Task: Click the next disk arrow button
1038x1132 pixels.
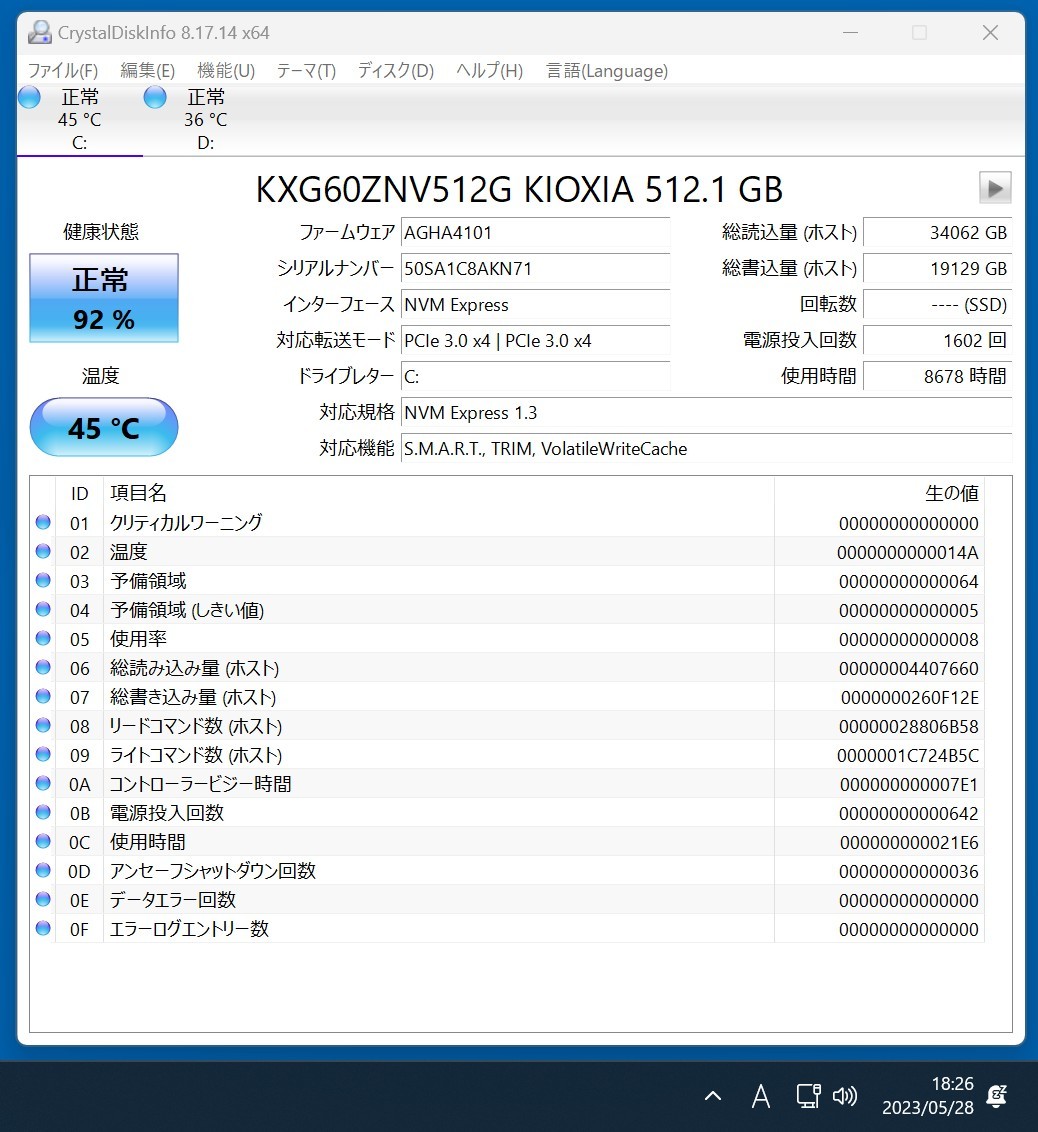Action: (x=995, y=188)
